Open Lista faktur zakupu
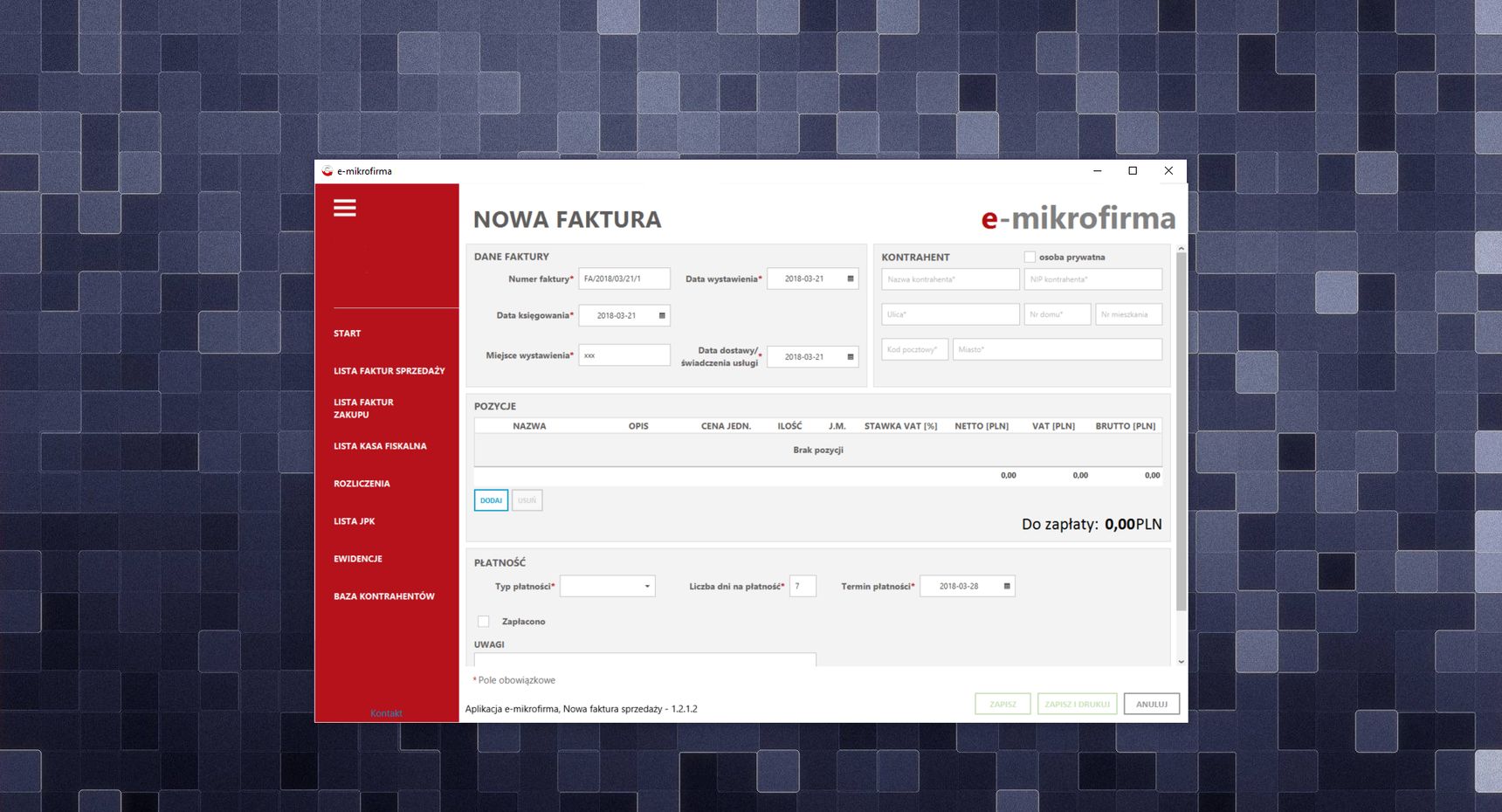 (x=363, y=409)
